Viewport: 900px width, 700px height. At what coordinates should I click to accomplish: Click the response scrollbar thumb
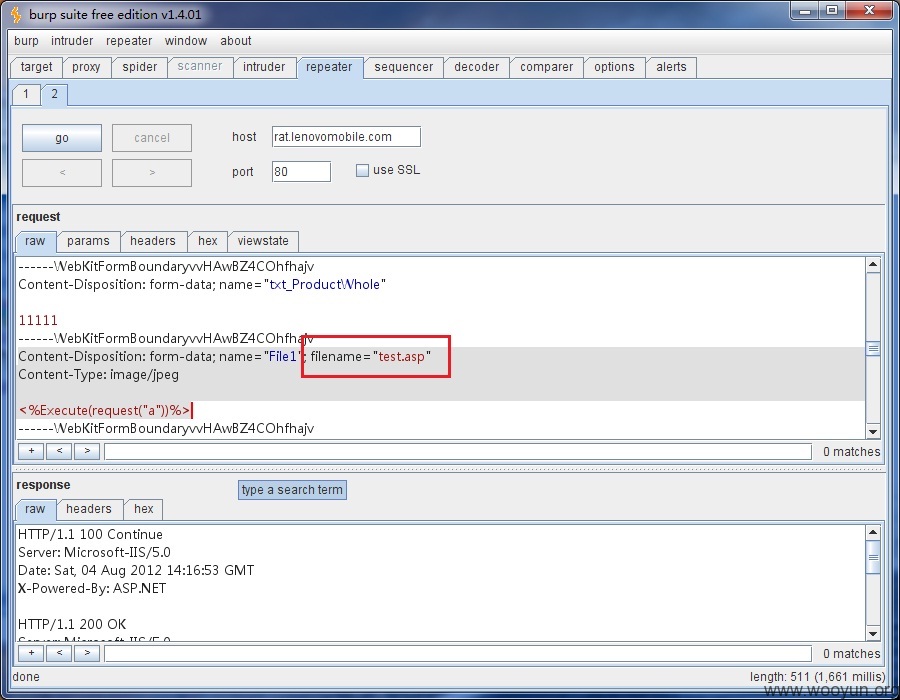click(x=873, y=557)
